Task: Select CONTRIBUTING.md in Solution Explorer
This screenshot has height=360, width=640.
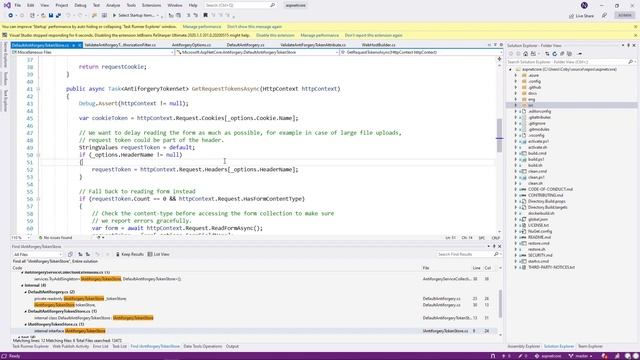Action: click(545, 195)
